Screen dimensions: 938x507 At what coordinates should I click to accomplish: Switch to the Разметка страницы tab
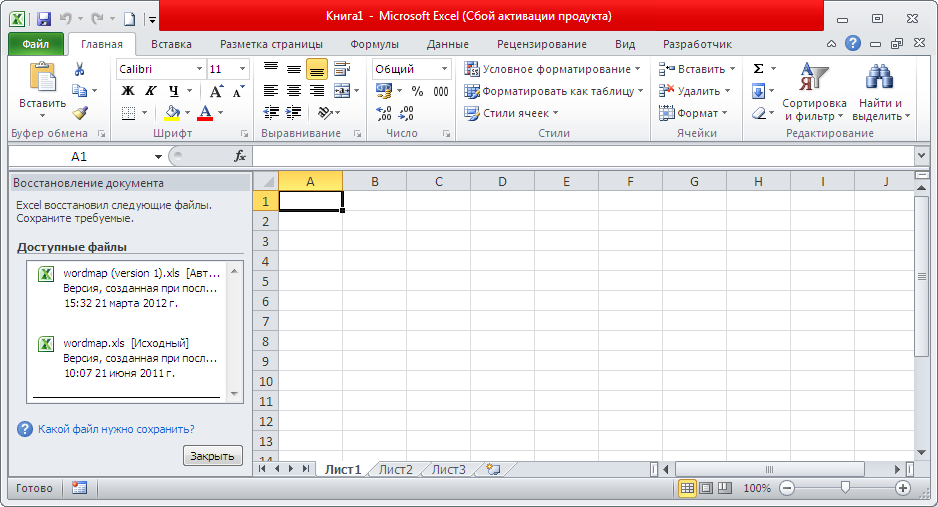271,44
